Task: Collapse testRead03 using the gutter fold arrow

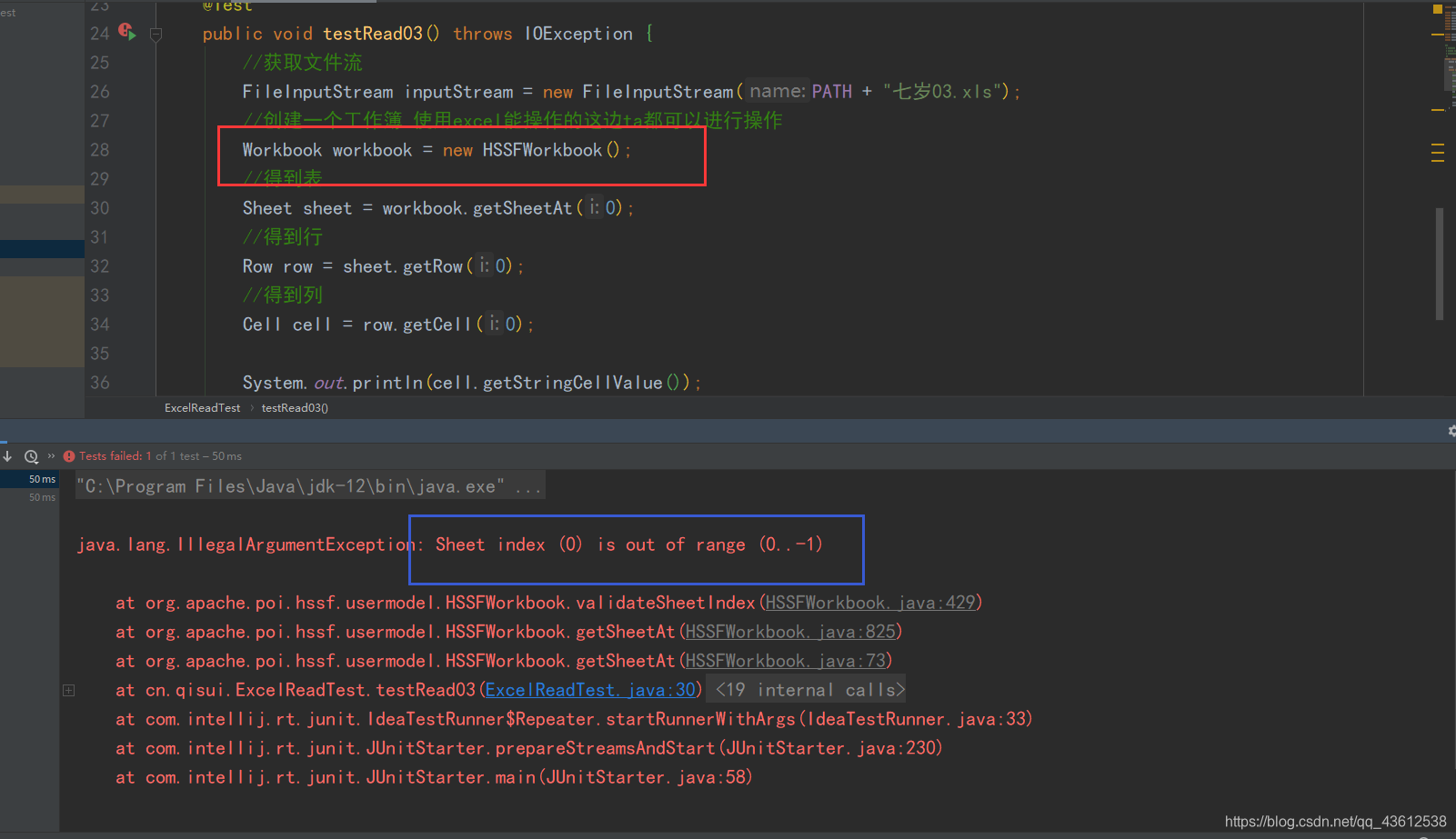Action: (x=156, y=34)
